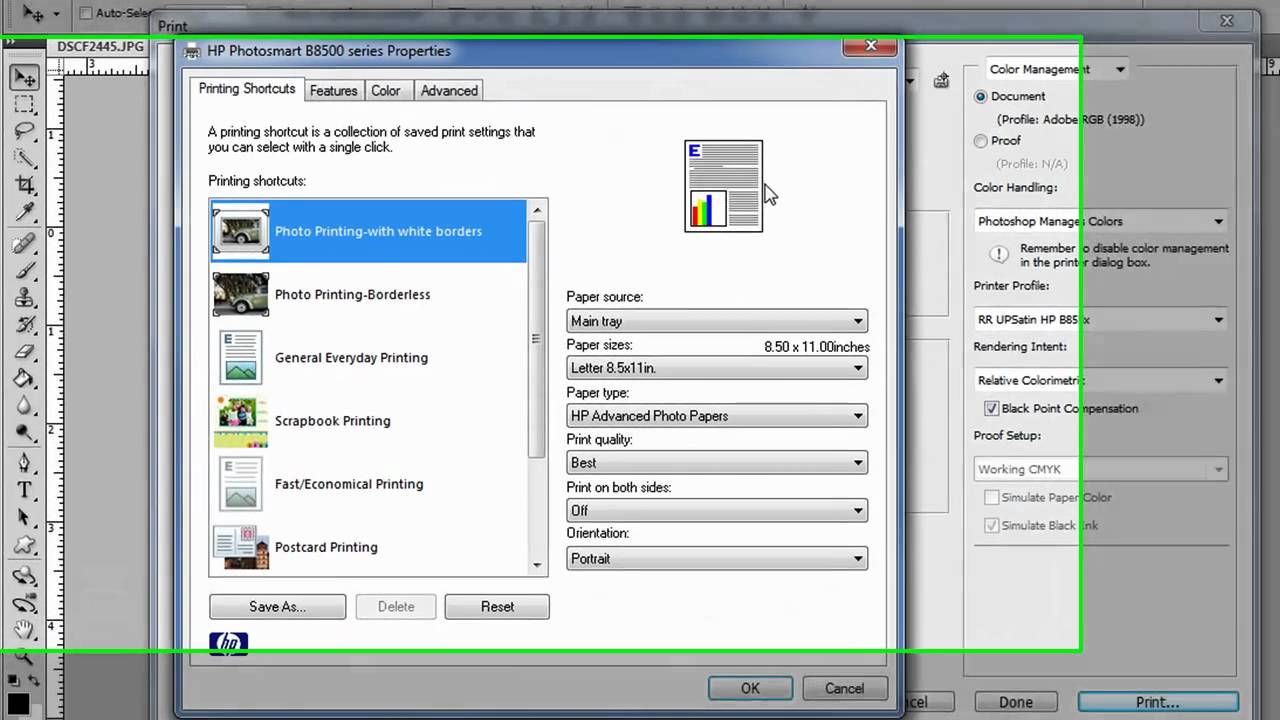Select the Eyedropper tool
The image size is (1280, 720).
tap(25, 212)
